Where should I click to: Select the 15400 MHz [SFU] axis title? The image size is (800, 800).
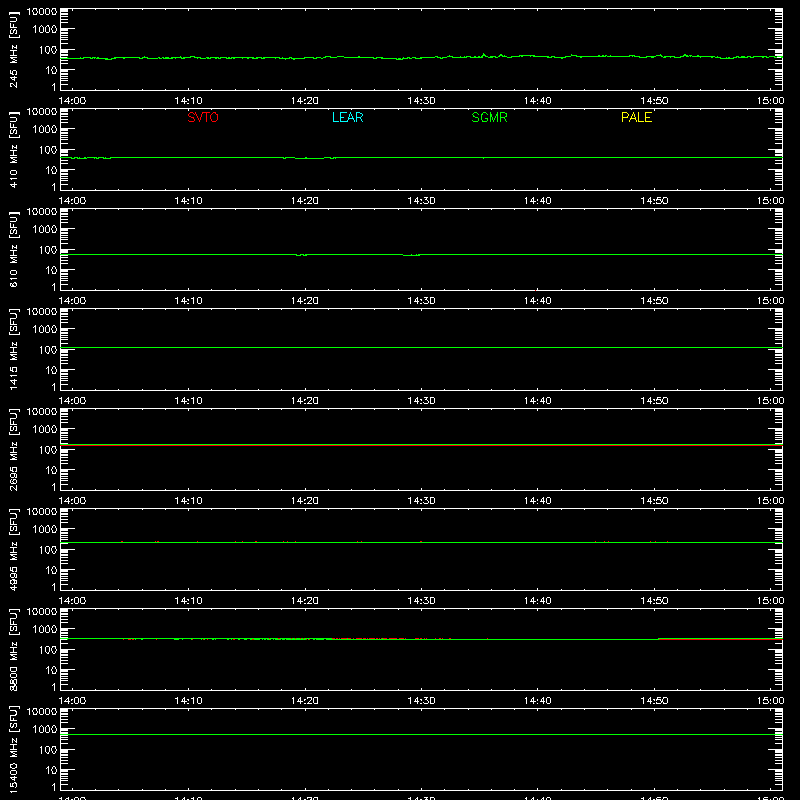[x=13, y=749]
